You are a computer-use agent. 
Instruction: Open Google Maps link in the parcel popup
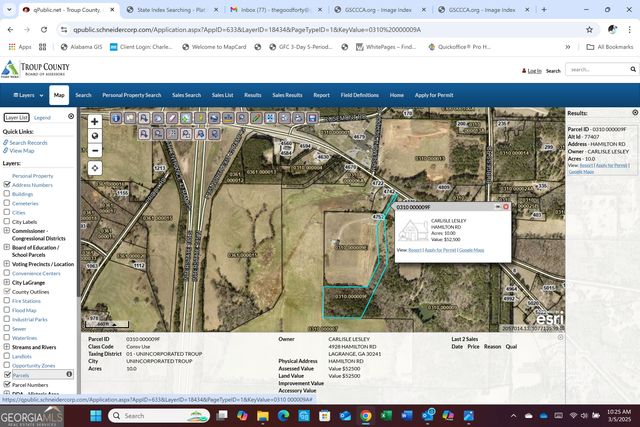point(471,250)
